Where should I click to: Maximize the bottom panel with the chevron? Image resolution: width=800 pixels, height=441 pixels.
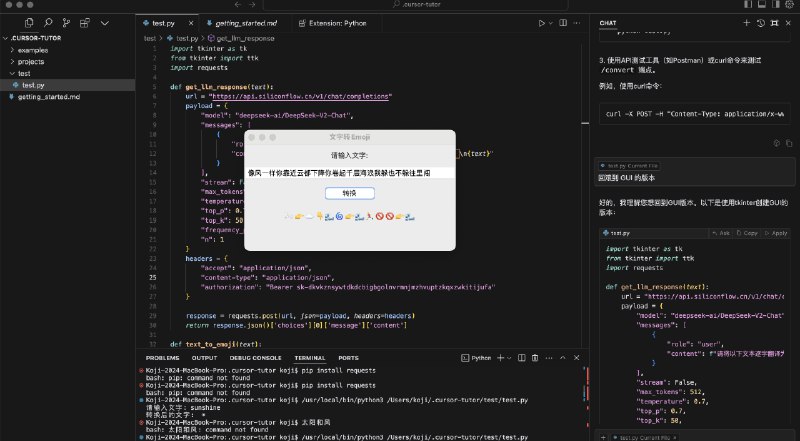point(563,358)
